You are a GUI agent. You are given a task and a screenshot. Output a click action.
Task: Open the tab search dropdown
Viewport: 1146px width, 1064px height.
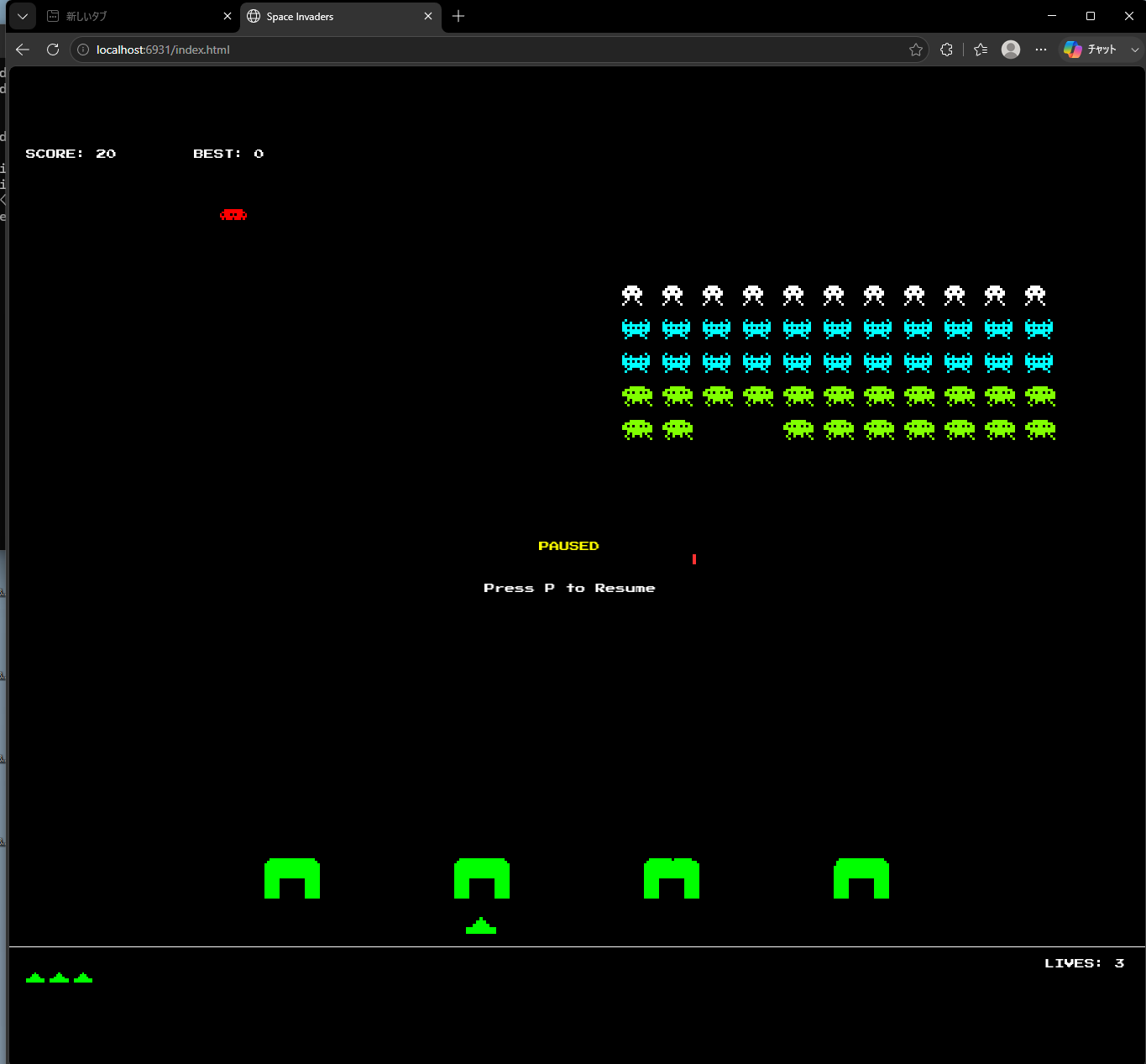coord(23,16)
